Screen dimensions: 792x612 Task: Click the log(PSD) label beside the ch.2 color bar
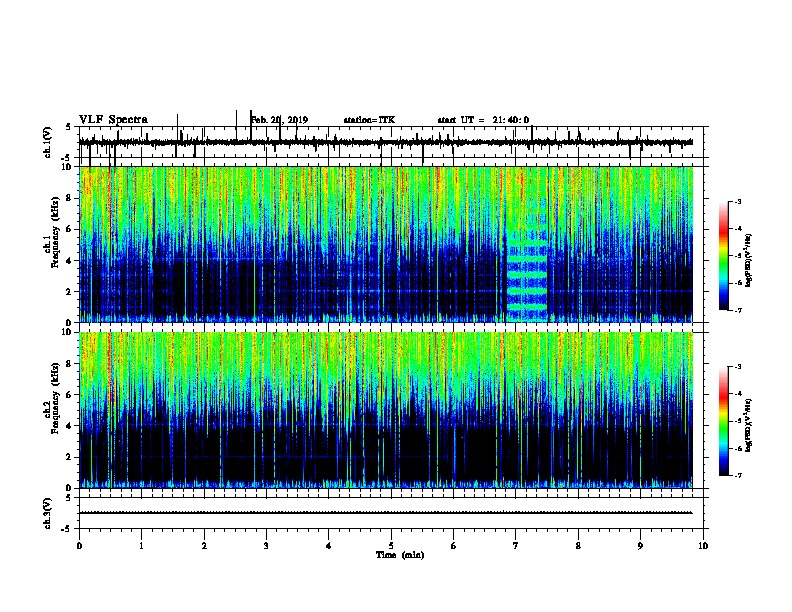click(x=748, y=426)
